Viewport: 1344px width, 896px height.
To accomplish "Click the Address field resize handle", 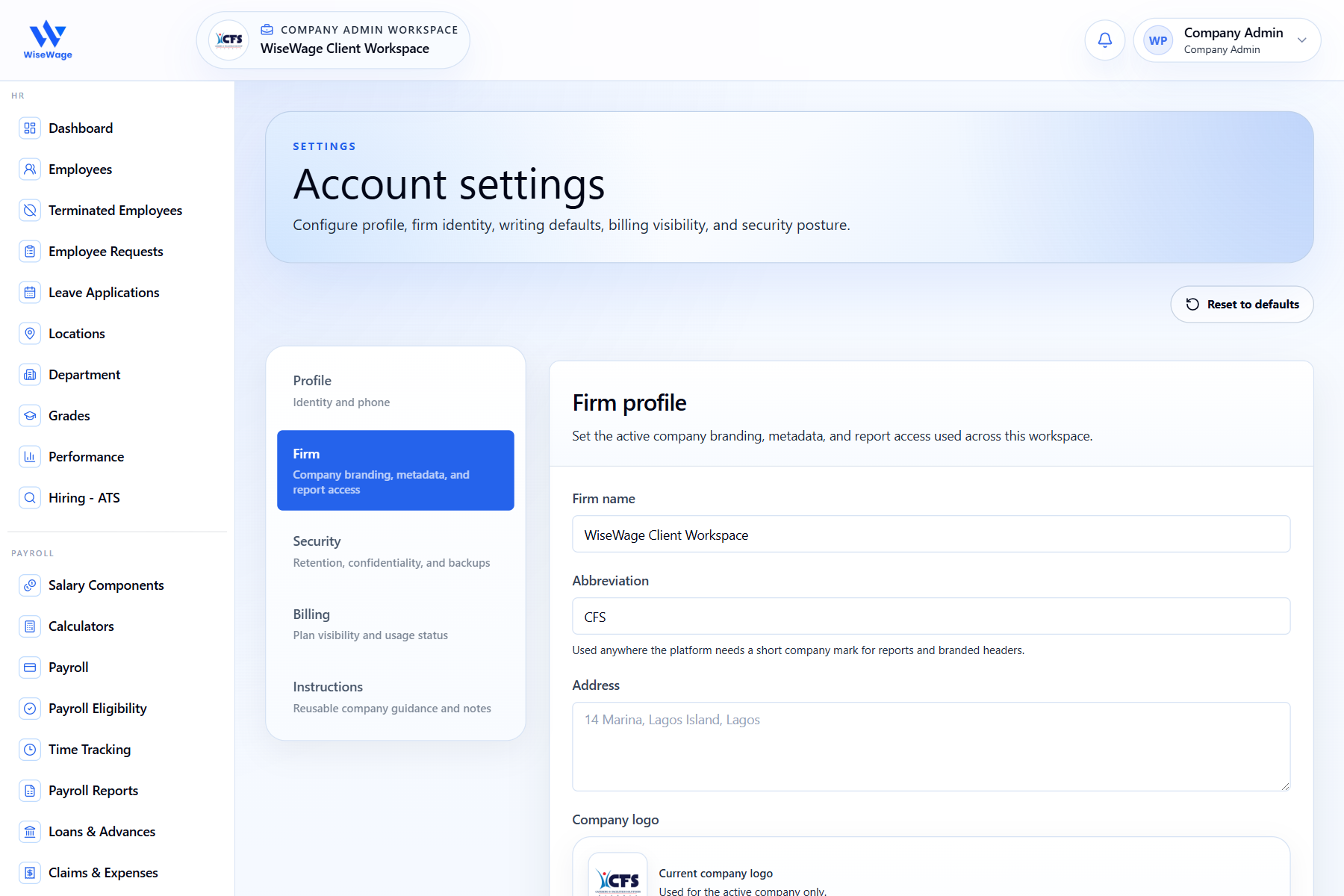I will click(x=1284, y=785).
